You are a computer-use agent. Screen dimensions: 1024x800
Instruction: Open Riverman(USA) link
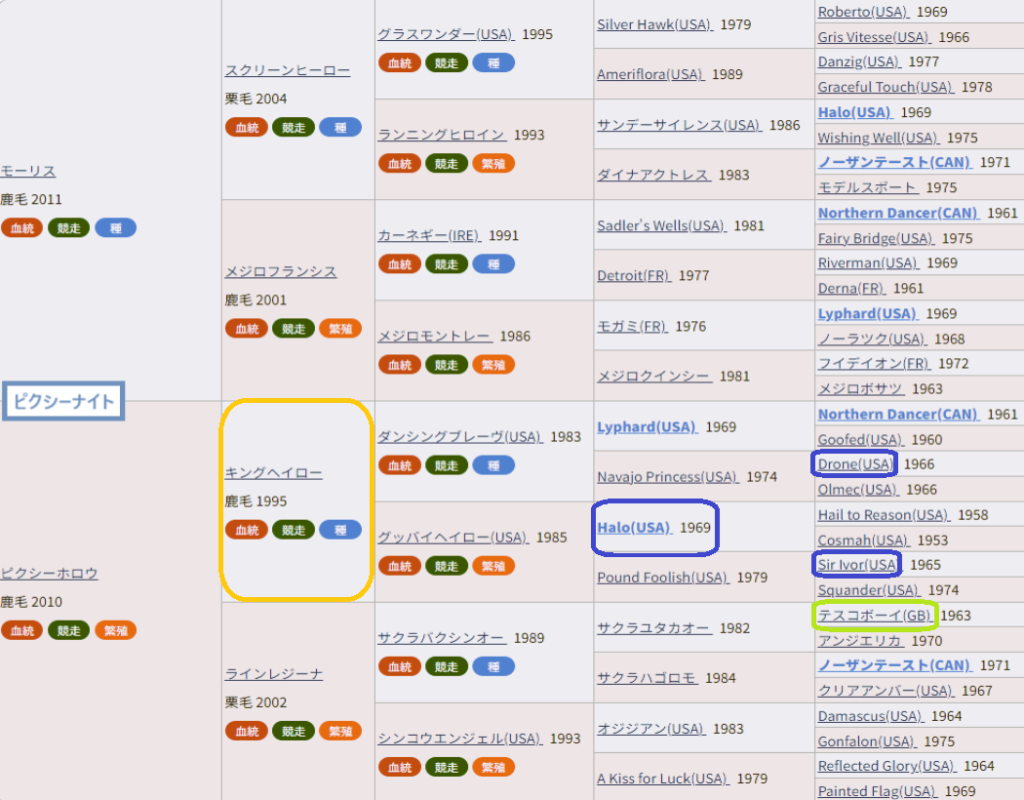click(869, 263)
